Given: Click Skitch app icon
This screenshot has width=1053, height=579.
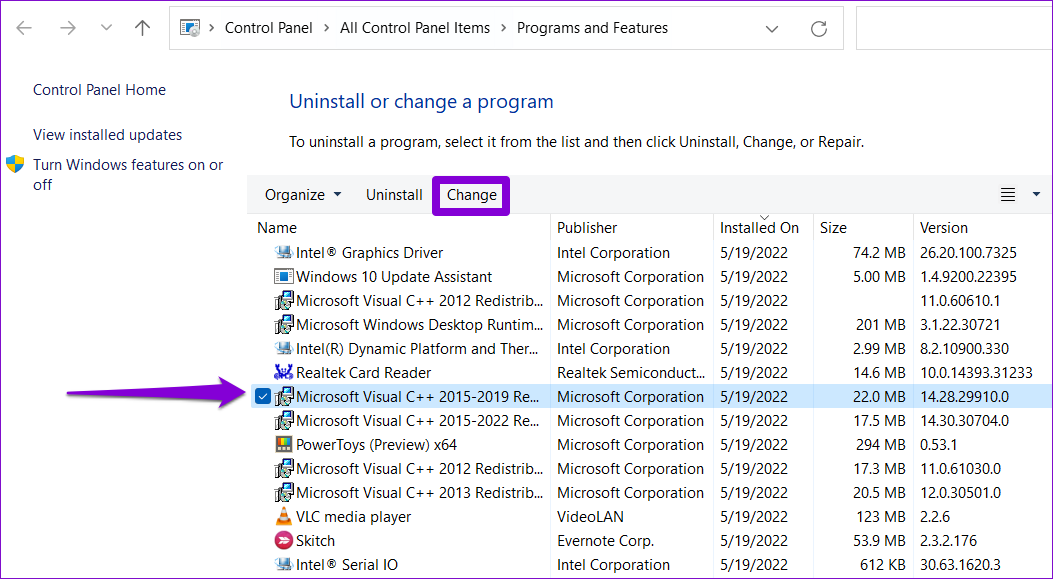Looking at the screenshot, I should pos(284,541).
